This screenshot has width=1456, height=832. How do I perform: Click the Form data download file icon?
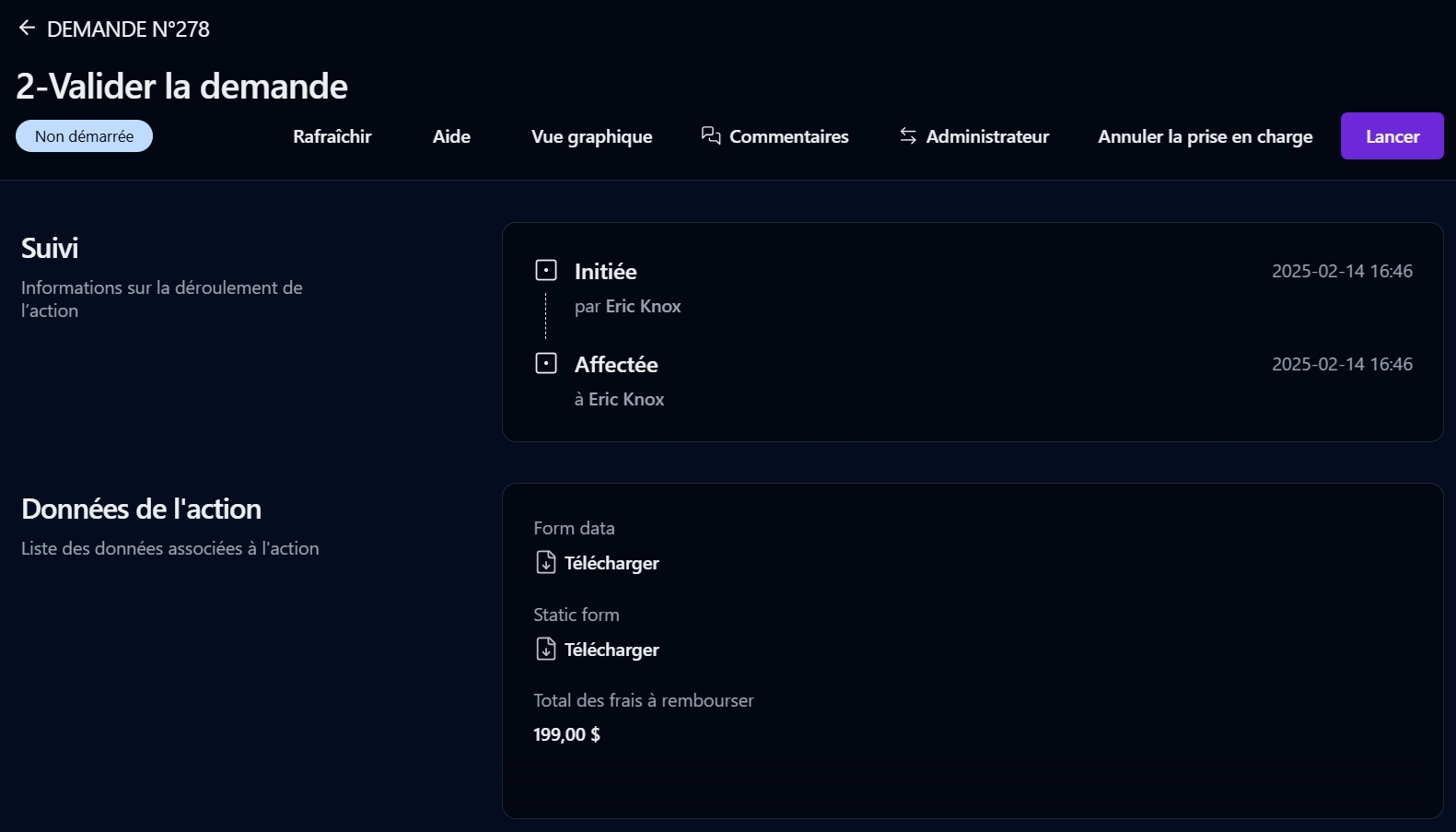click(546, 562)
